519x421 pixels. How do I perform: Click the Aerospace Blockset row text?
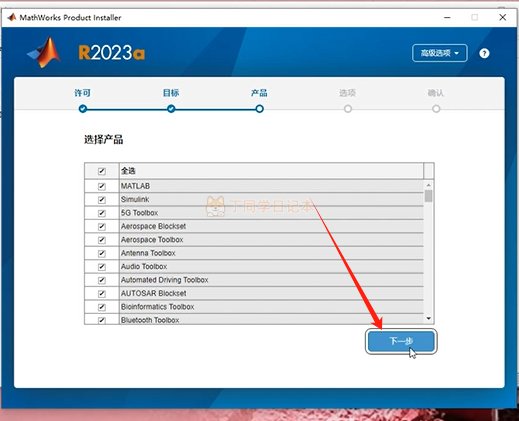pyautogui.click(x=153, y=226)
